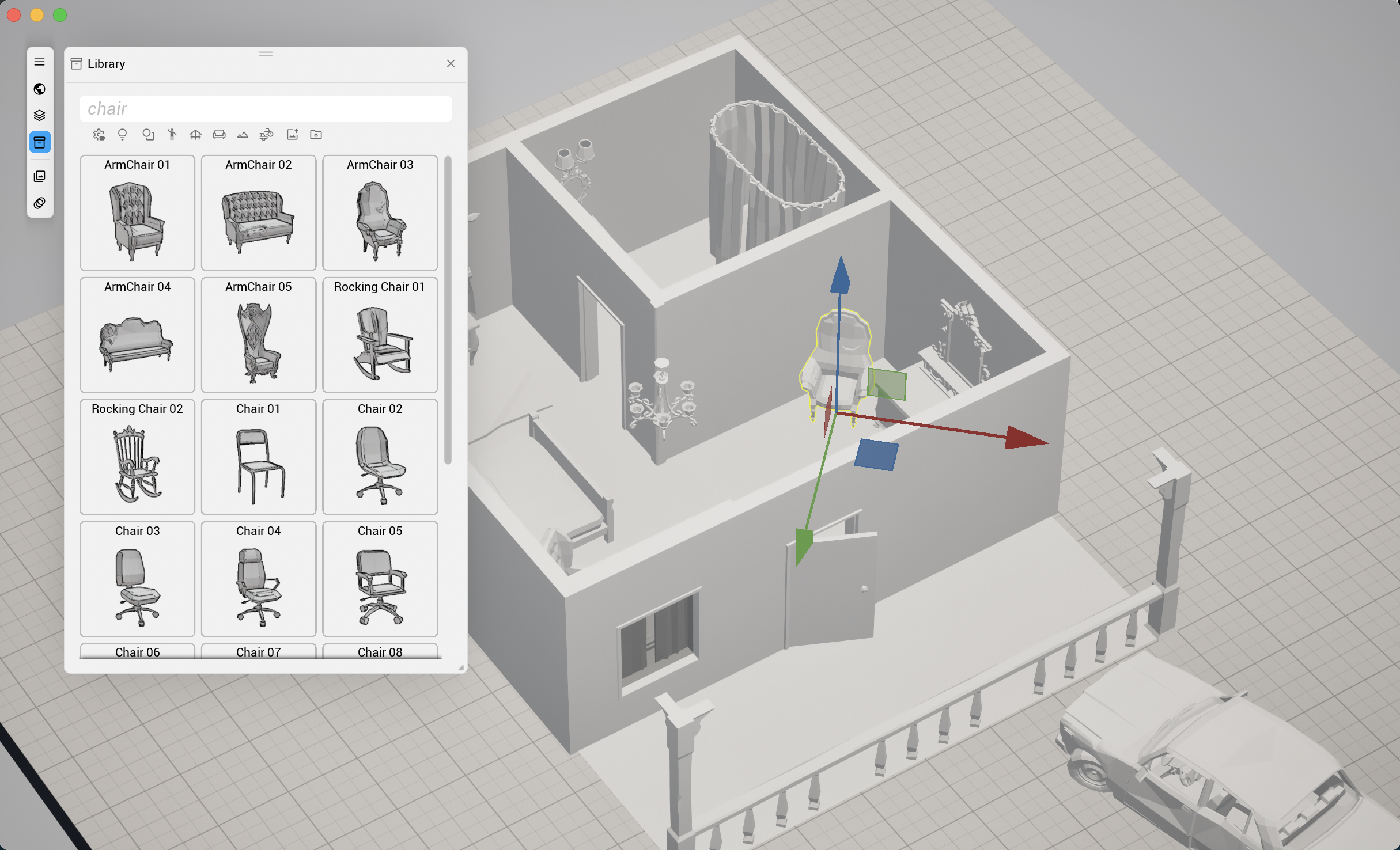Open the overlapping circles sidebar icon

(x=40, y=203)
